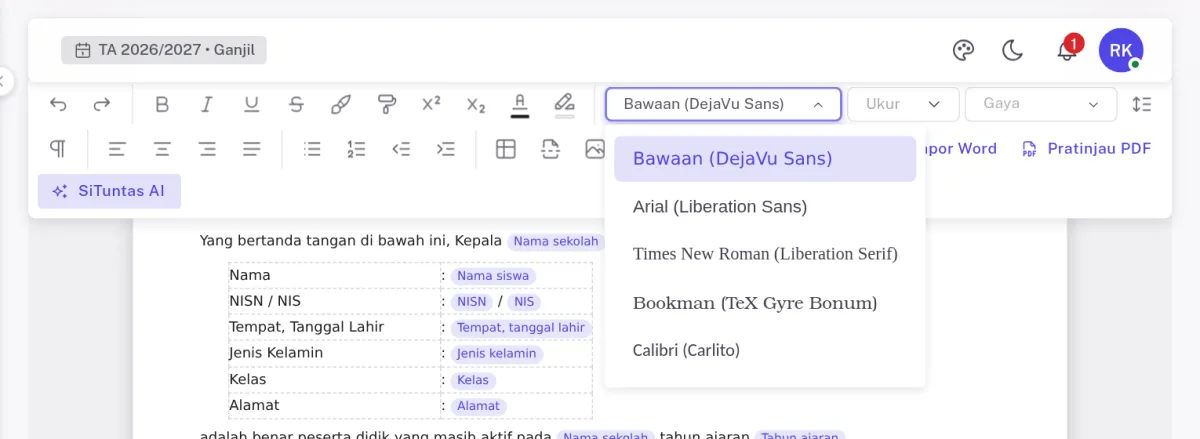The image size is (1200, 439).
Task: Select the Alamat placeholder tag
Action: (478, 406)
